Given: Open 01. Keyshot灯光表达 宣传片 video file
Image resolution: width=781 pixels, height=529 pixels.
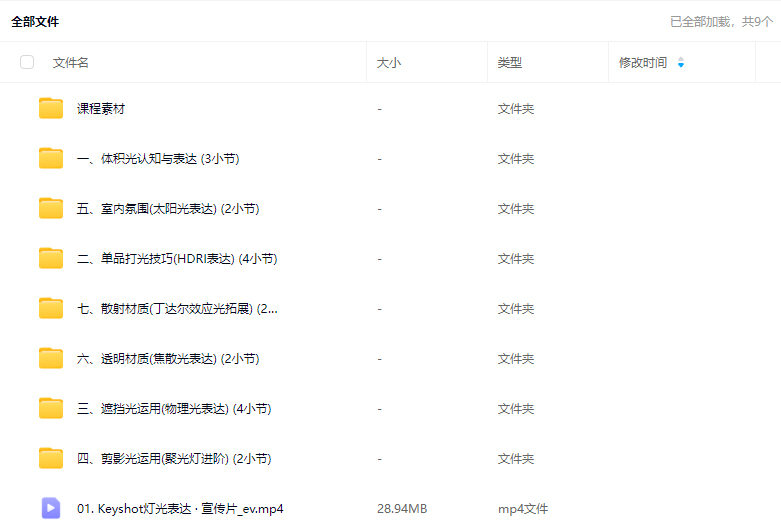Looking at the screenshot, I should click(x=180, y=509).
